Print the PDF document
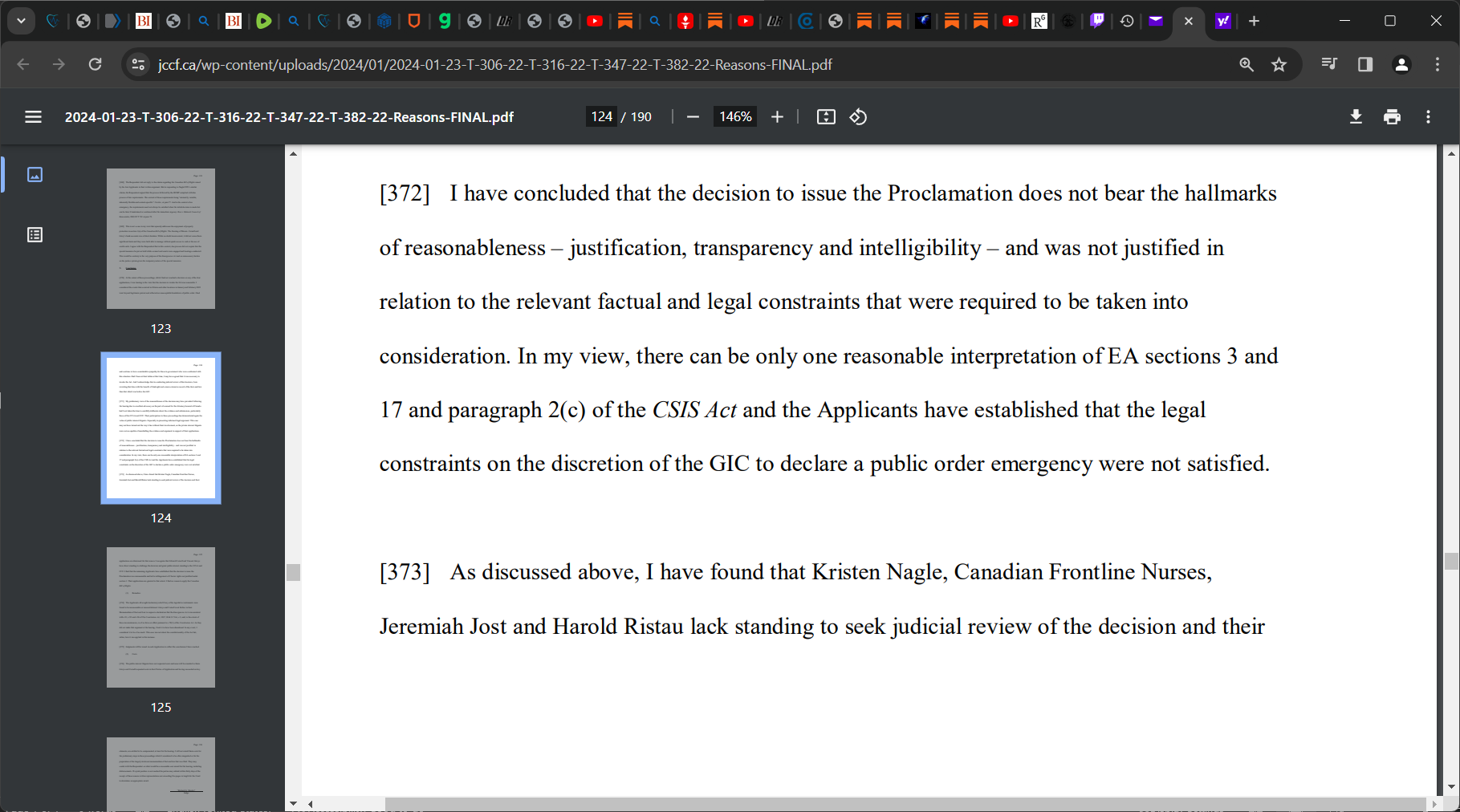 pos(1392,117)
